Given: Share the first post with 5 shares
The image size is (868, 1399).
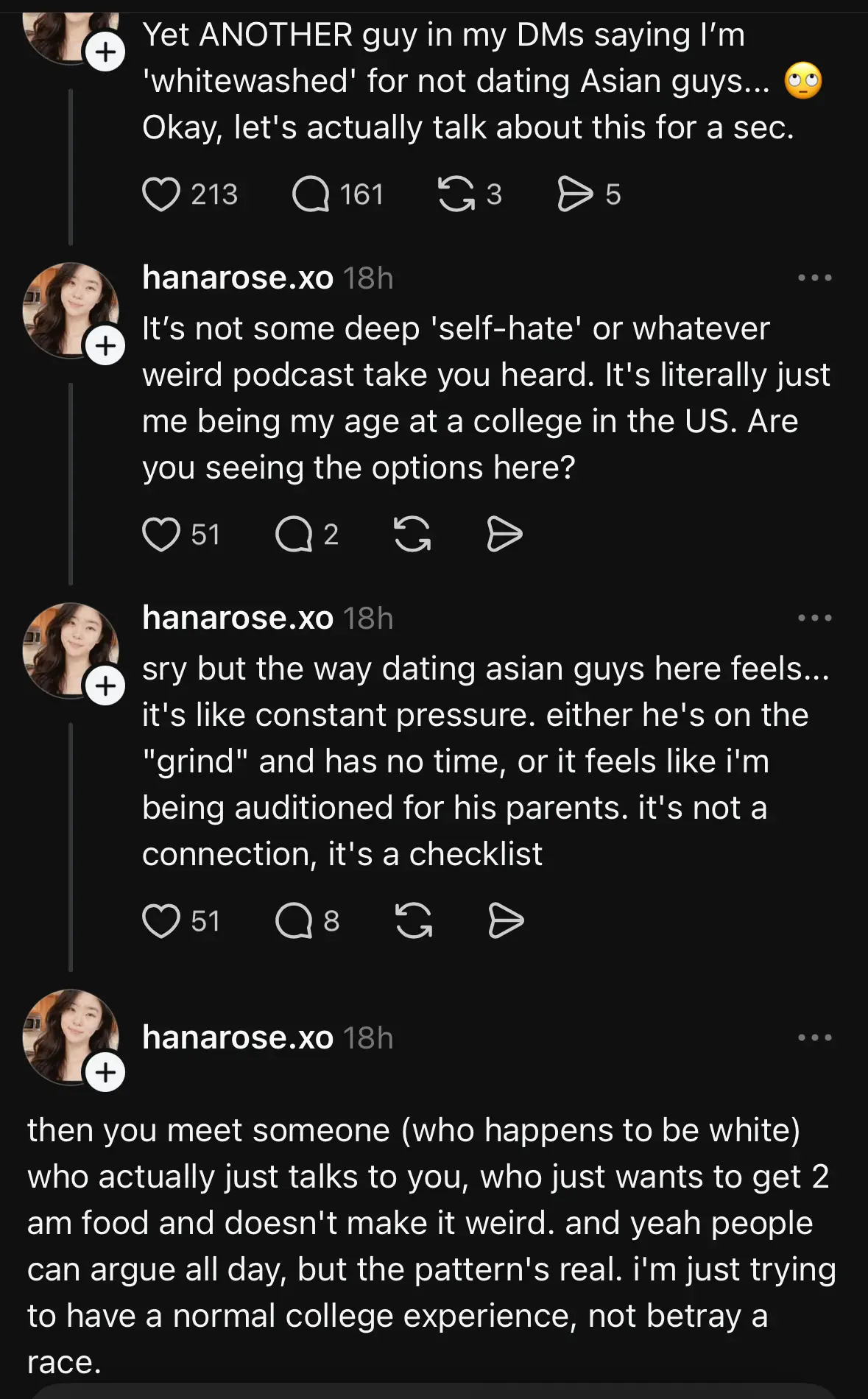Looking at the screenshot, I should click(x=575, y=194).
